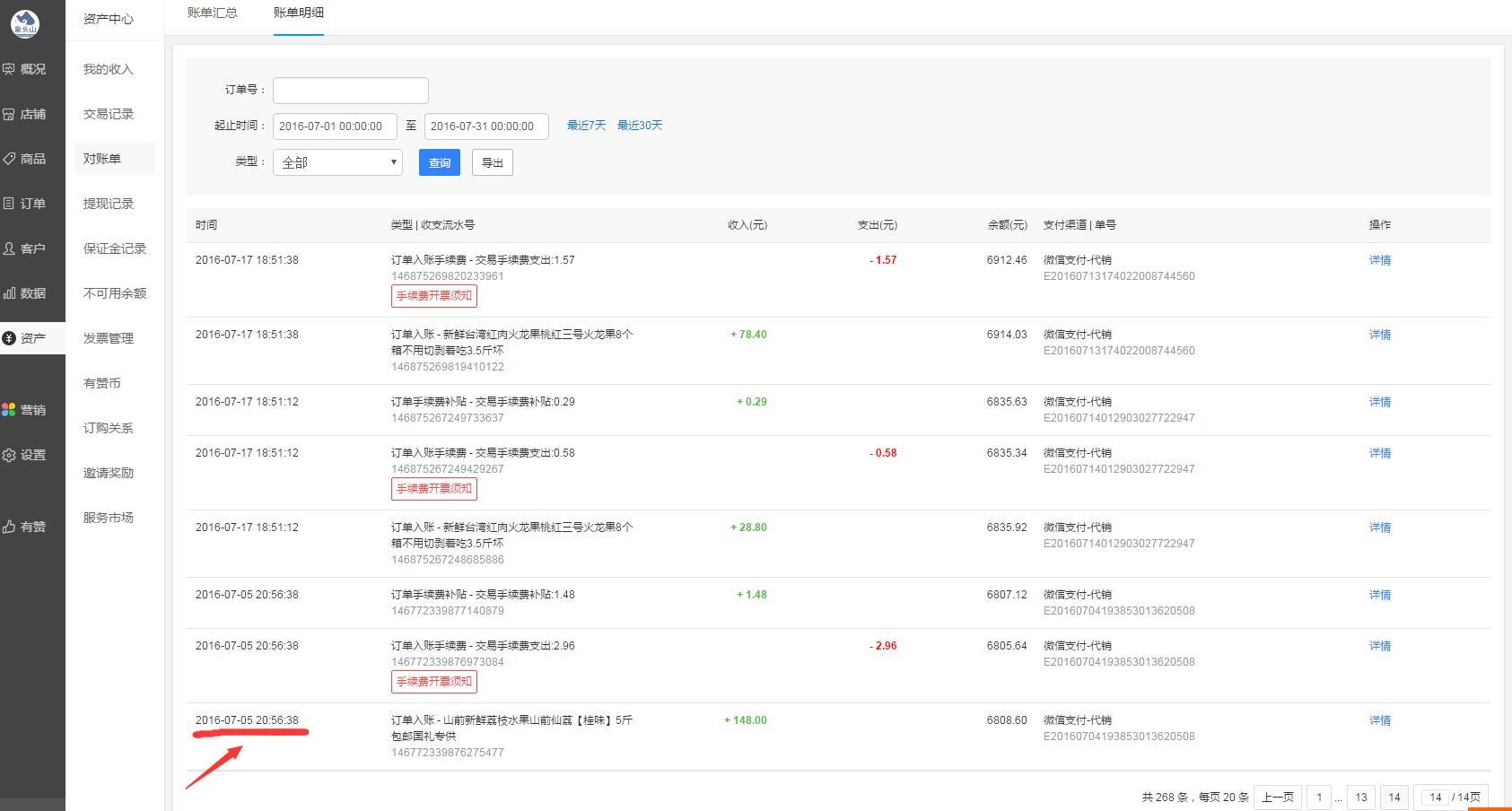Choose the 最近30天 quick range
1512x811 pixels.
640,126
